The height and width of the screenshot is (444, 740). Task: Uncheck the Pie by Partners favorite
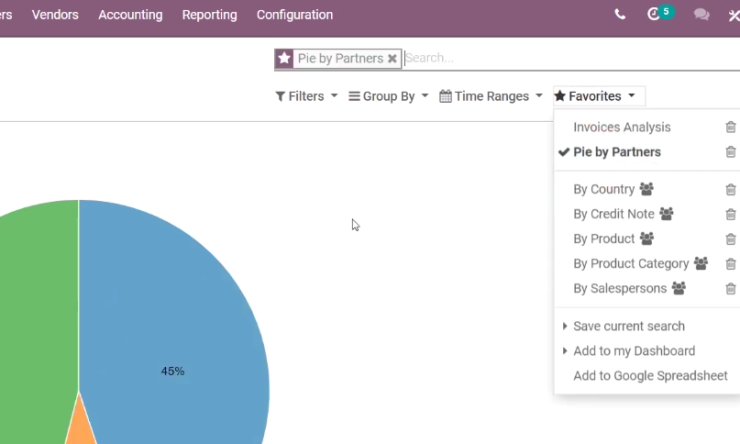[616, 152]
